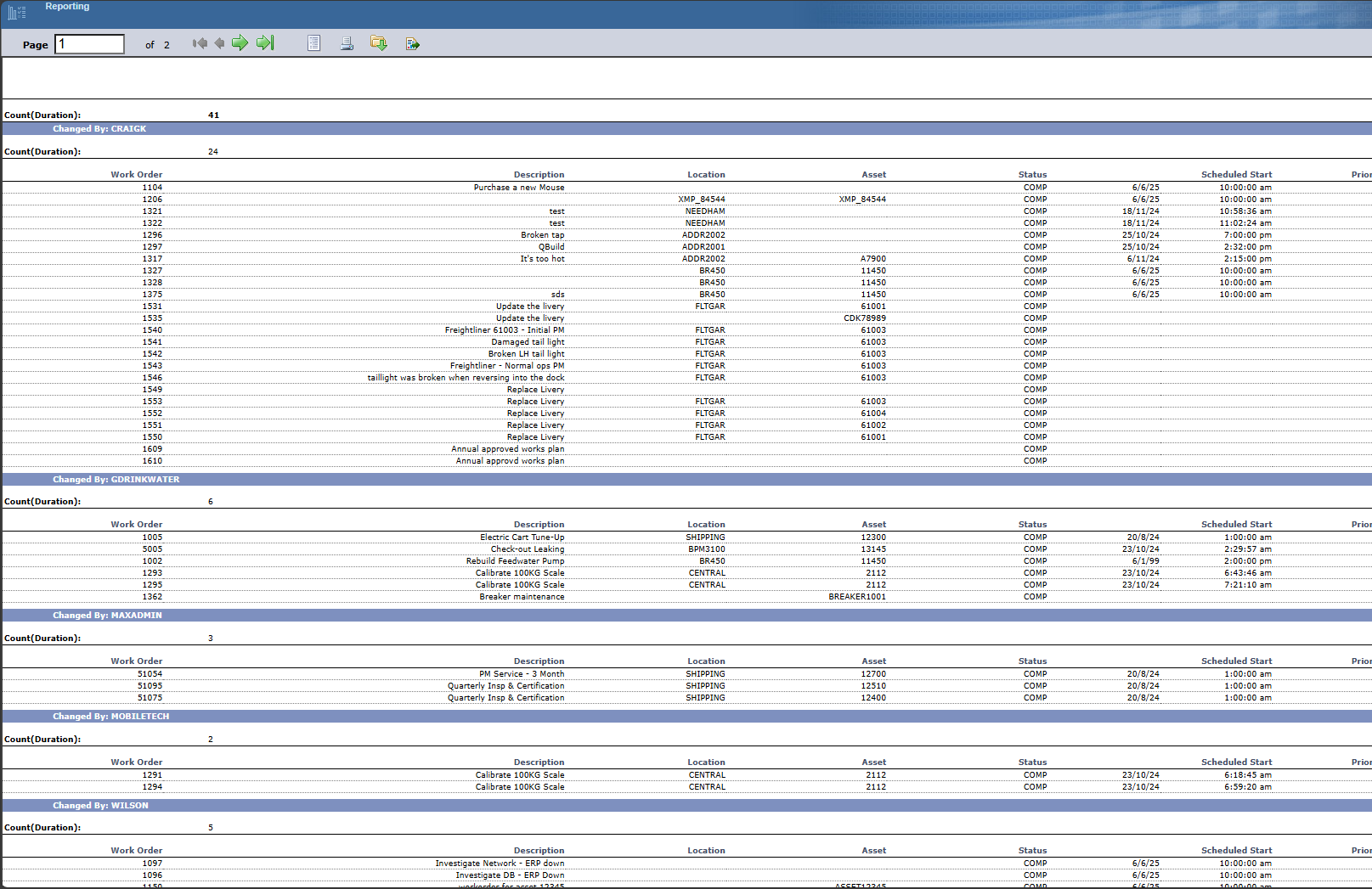Click the 'Purchase a new Mouse' description
This screenshot has width=1372, height=889.
518,188
